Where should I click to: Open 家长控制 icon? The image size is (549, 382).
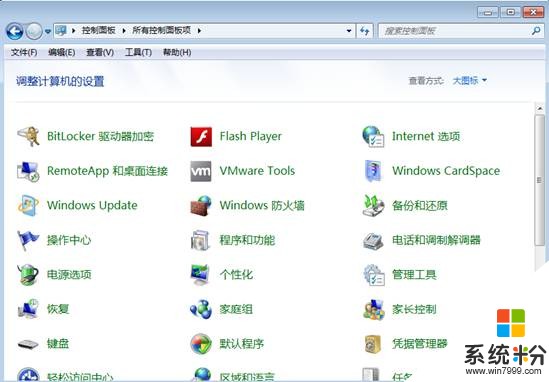(374, 310)
